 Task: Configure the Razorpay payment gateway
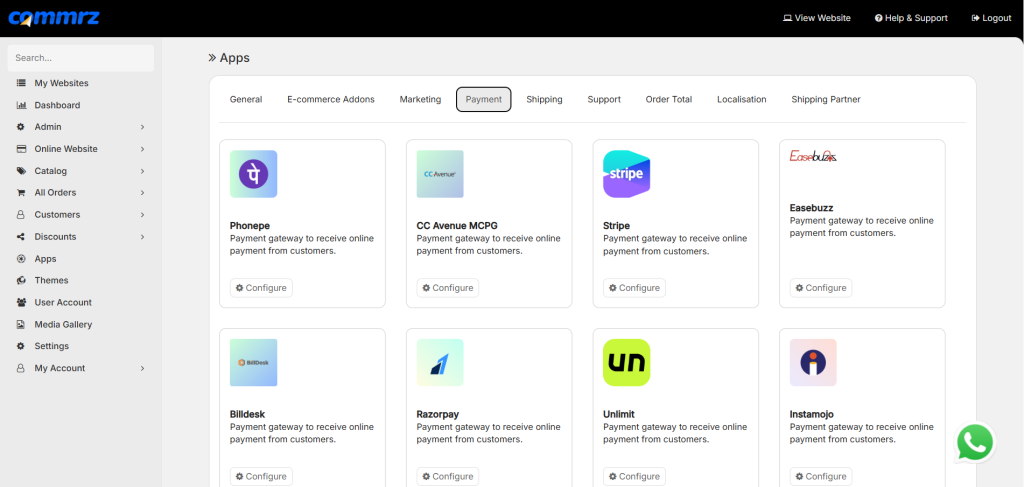coord(448,477)
